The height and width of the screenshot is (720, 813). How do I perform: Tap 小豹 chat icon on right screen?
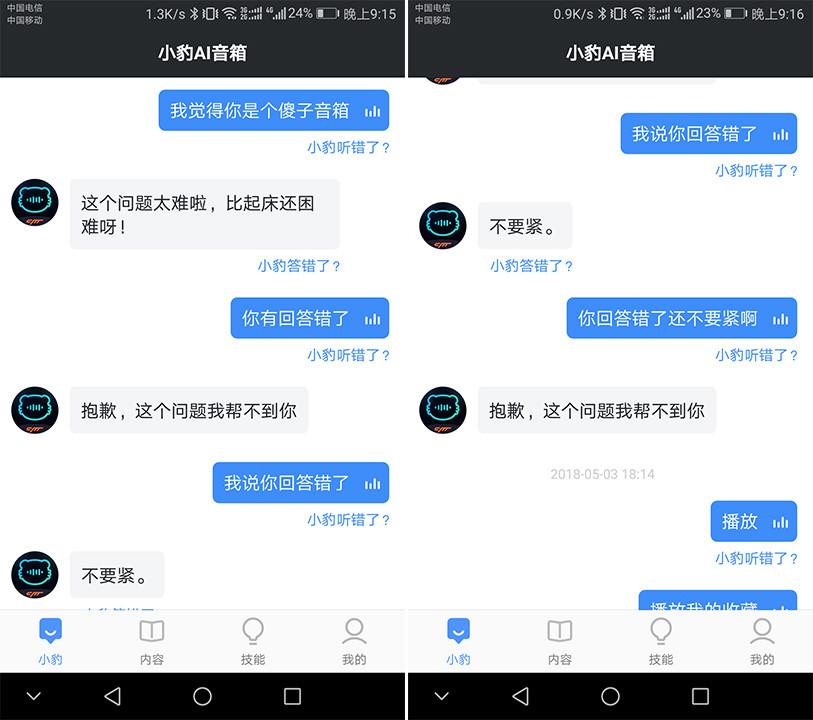coord(458,642)
